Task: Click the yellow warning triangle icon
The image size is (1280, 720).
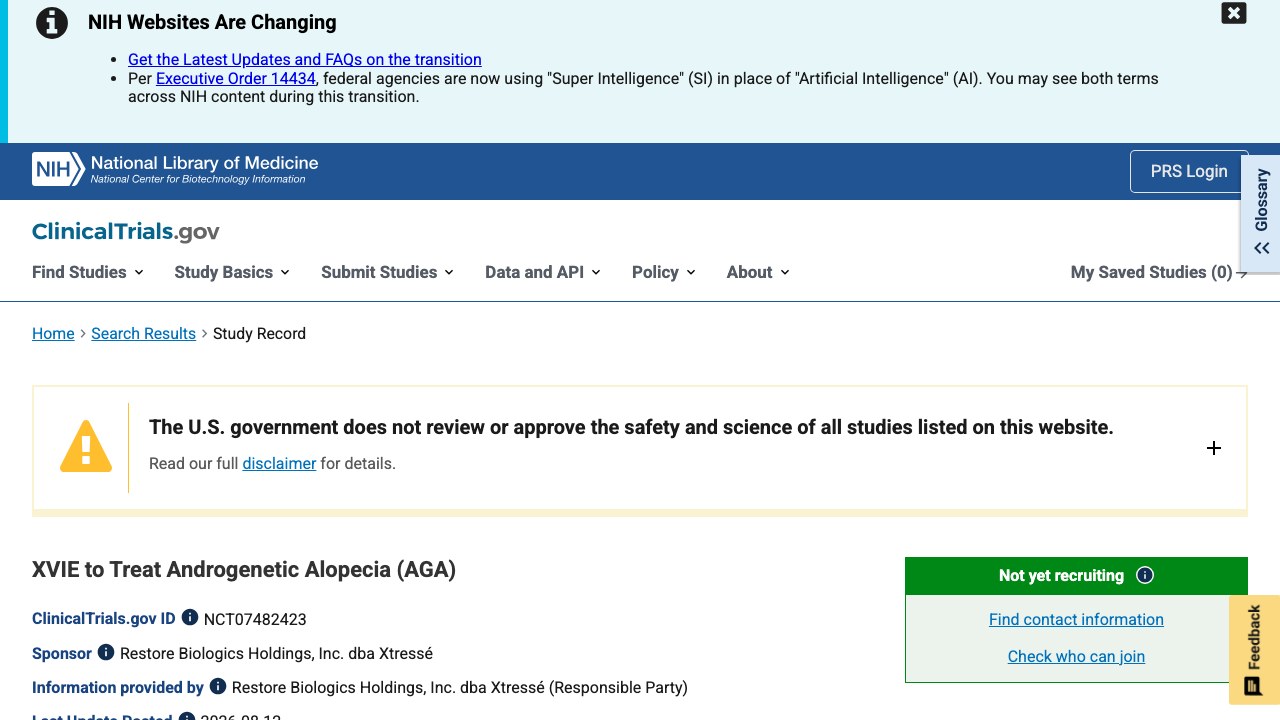Action: 86,446
